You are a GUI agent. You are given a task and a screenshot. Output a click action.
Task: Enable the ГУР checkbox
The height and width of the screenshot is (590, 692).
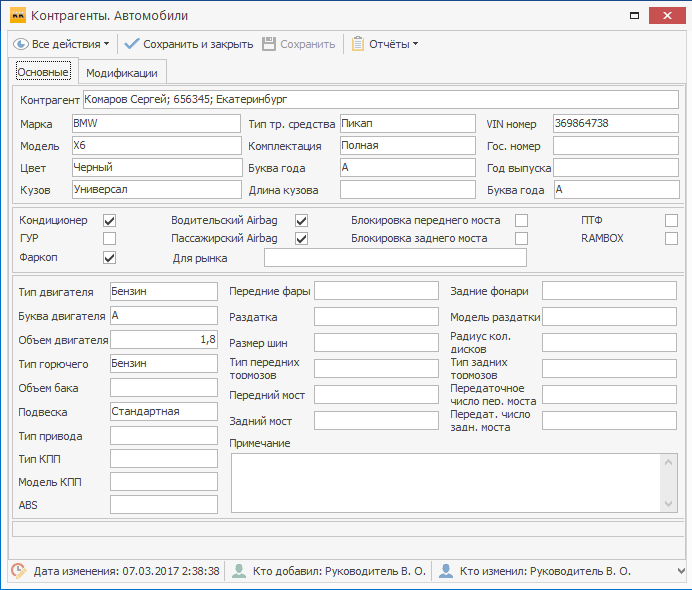109,239
